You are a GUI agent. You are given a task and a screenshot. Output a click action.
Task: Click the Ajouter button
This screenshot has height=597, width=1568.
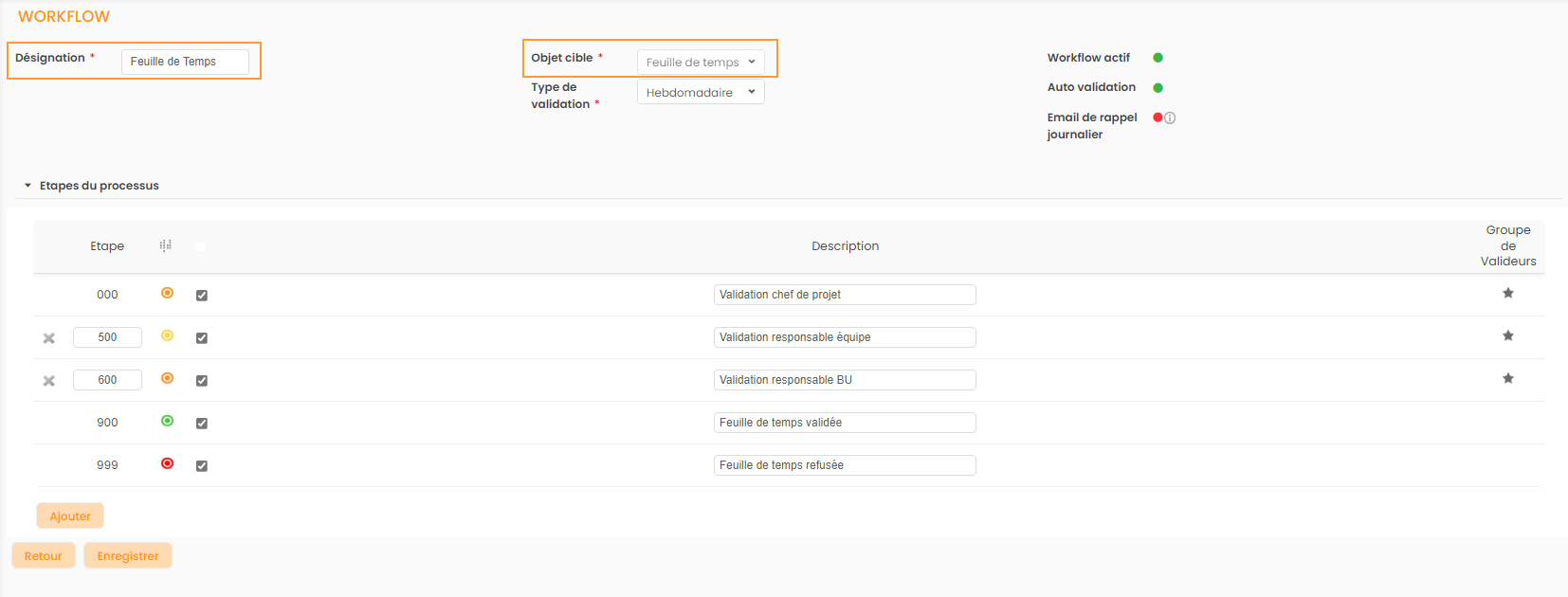coord(70,516)
